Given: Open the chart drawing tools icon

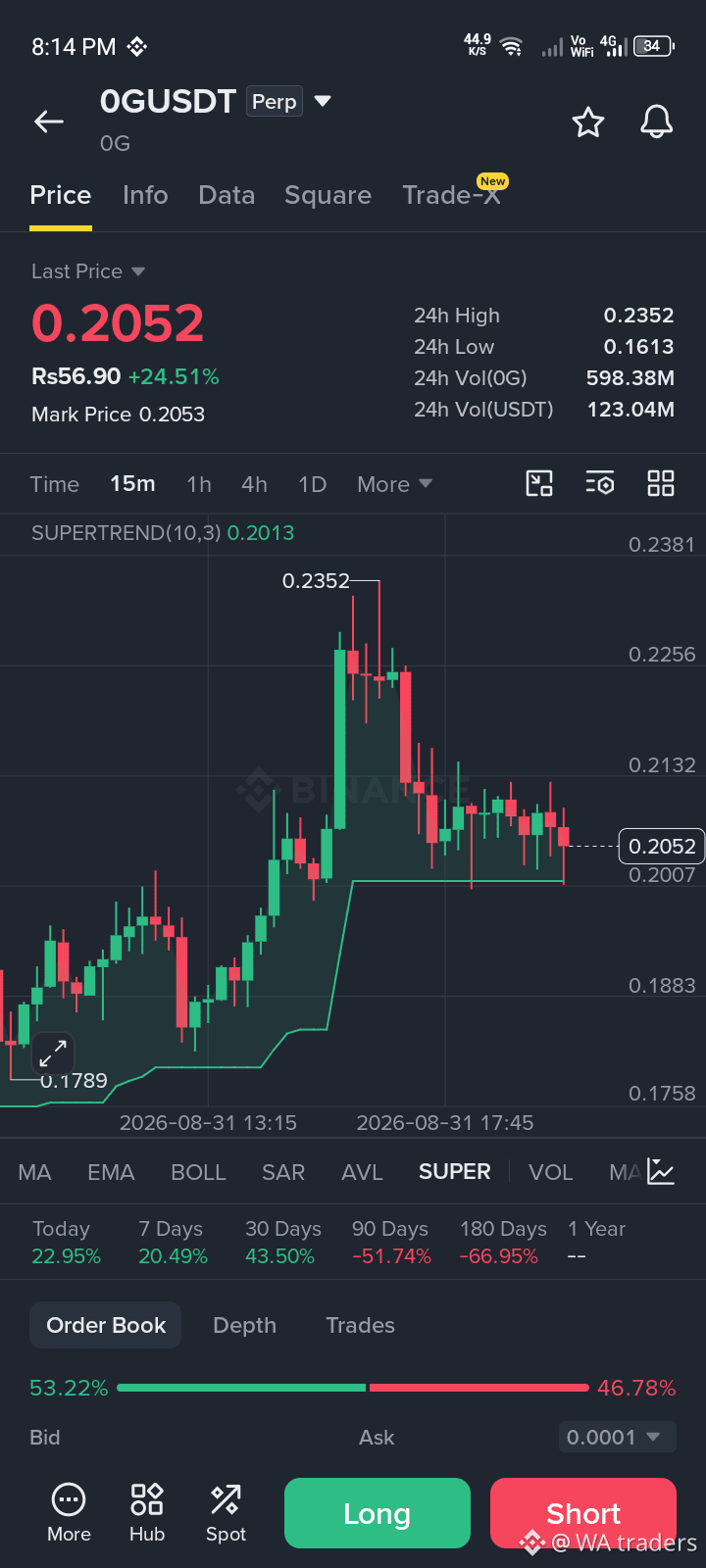Looking at the screenshot, I should point(539,483).
